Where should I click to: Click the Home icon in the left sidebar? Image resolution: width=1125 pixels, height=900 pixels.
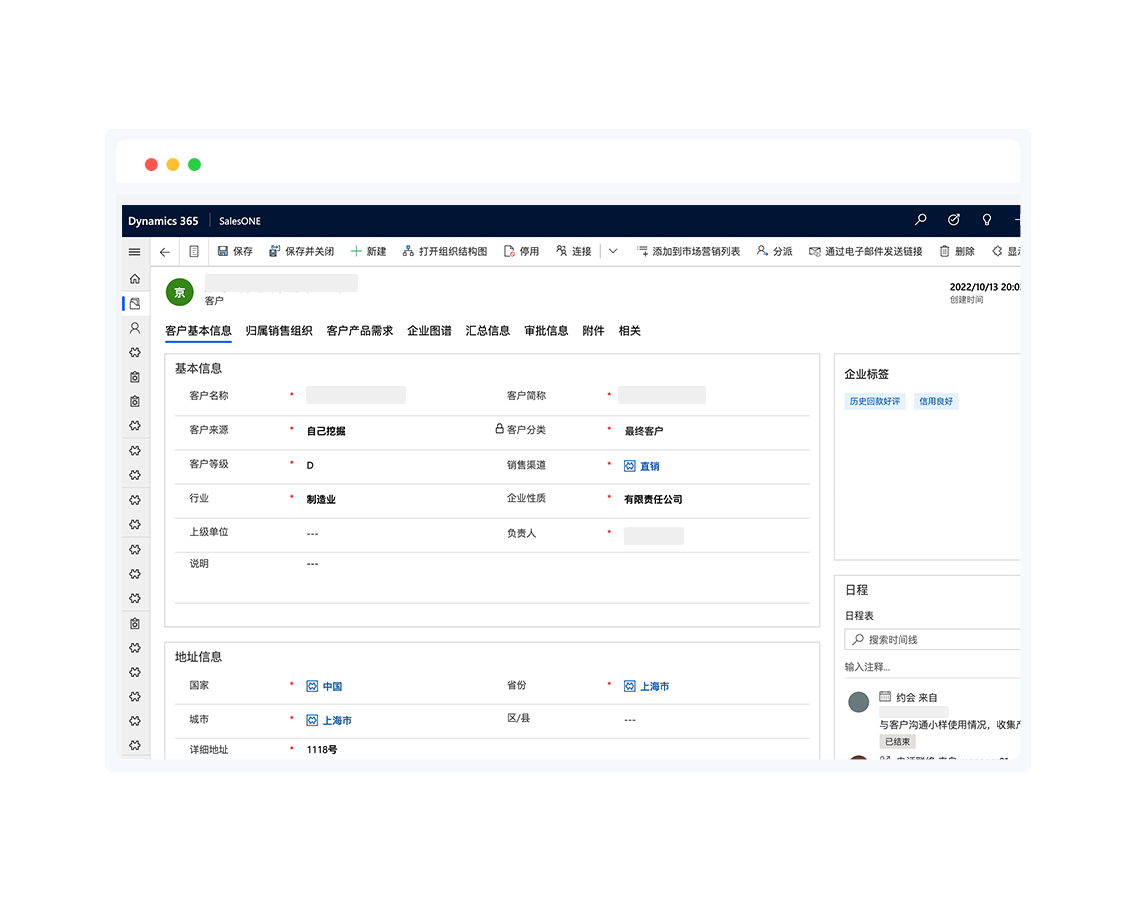pyautogui.click(x=135, y=278)
